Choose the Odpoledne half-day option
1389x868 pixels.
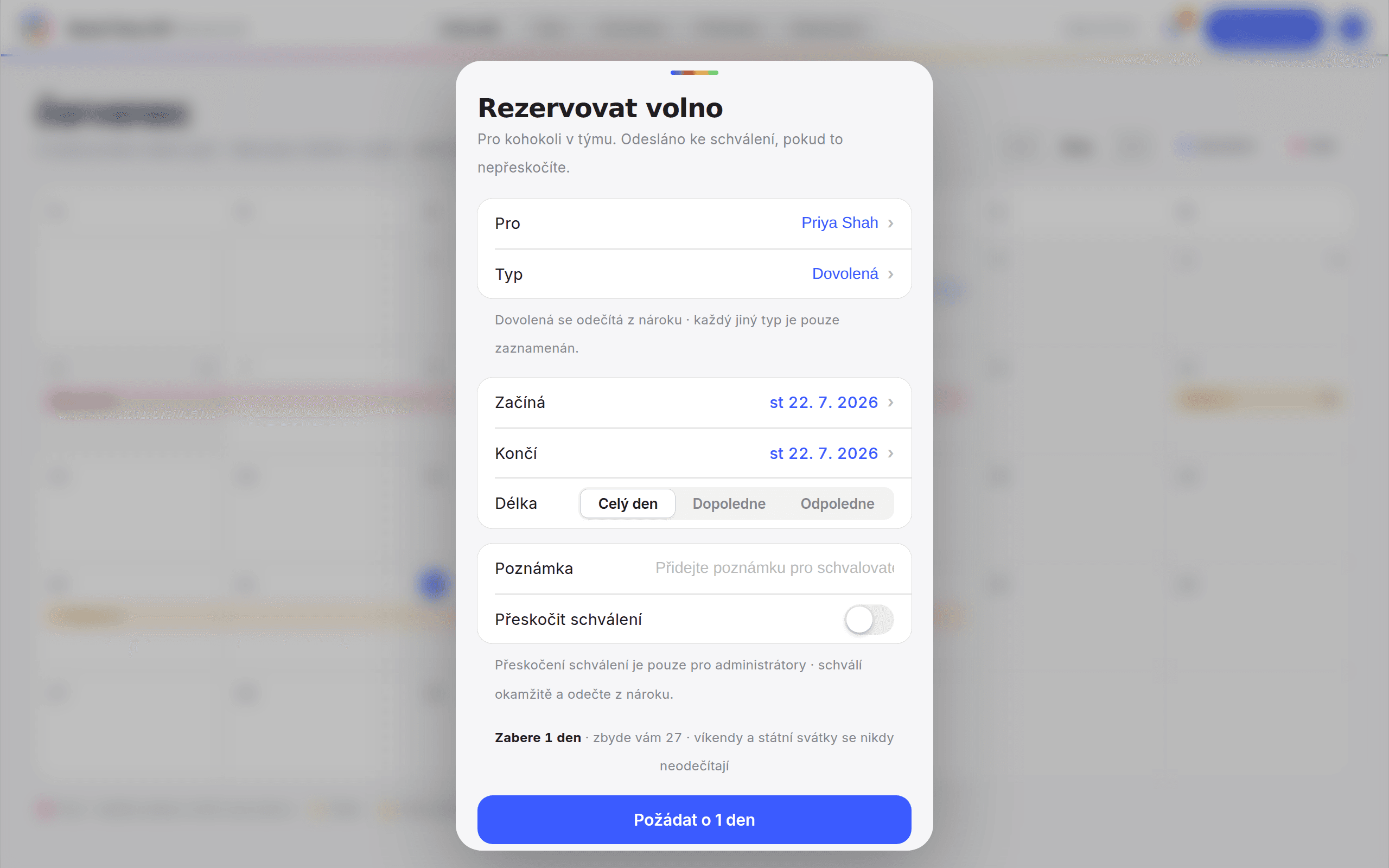(x=837, y=503)
